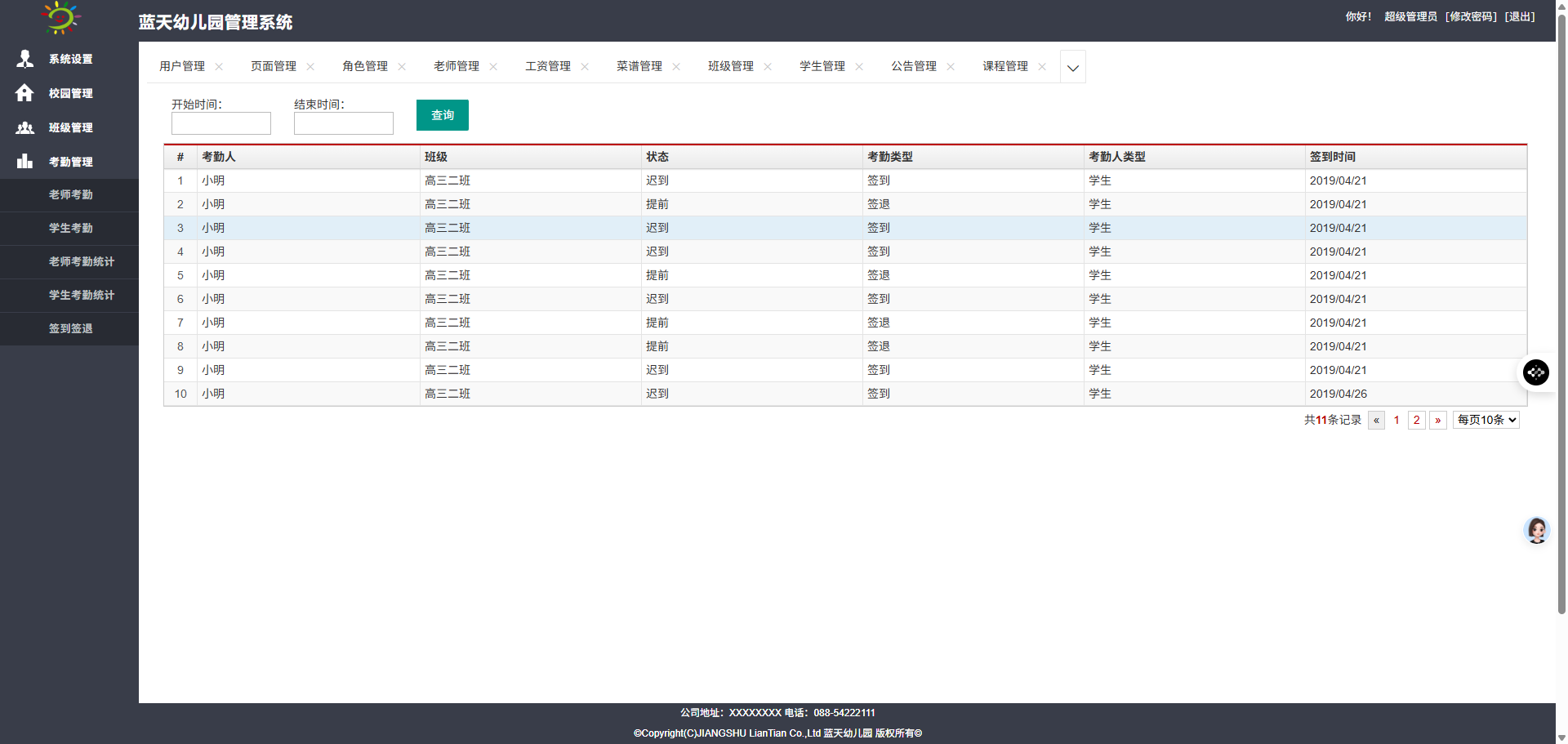Collapse the 考勤管理 sidebar section
The image size is (1568, 744).
(70, 162)
